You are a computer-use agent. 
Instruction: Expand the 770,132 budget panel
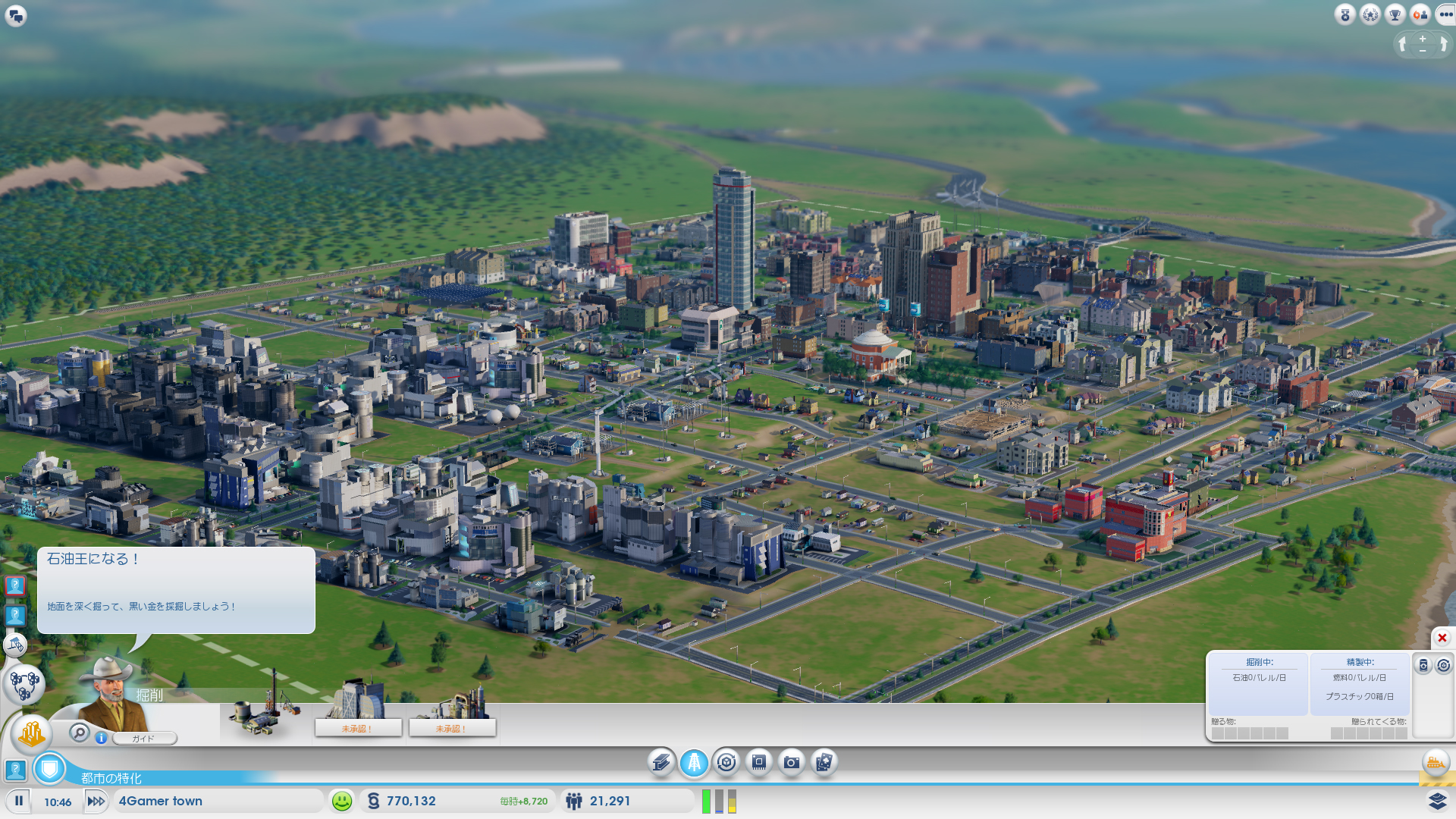click(x=410, y=801)
